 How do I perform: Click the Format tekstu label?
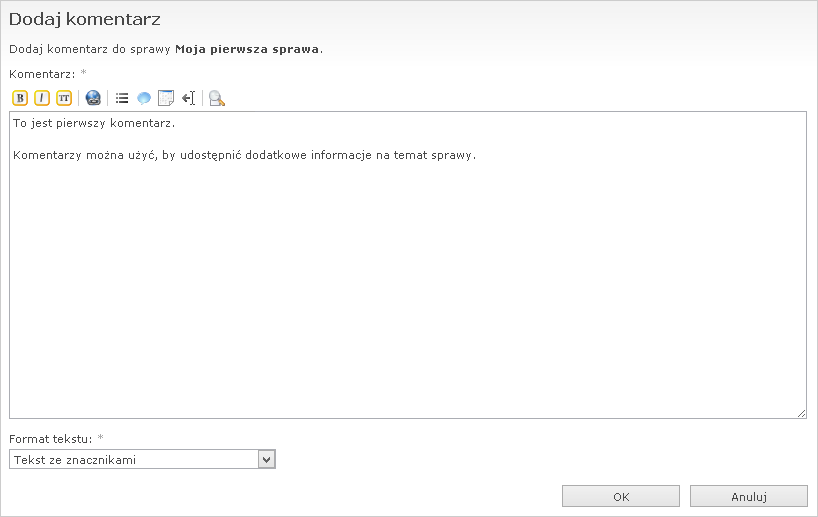50,439
